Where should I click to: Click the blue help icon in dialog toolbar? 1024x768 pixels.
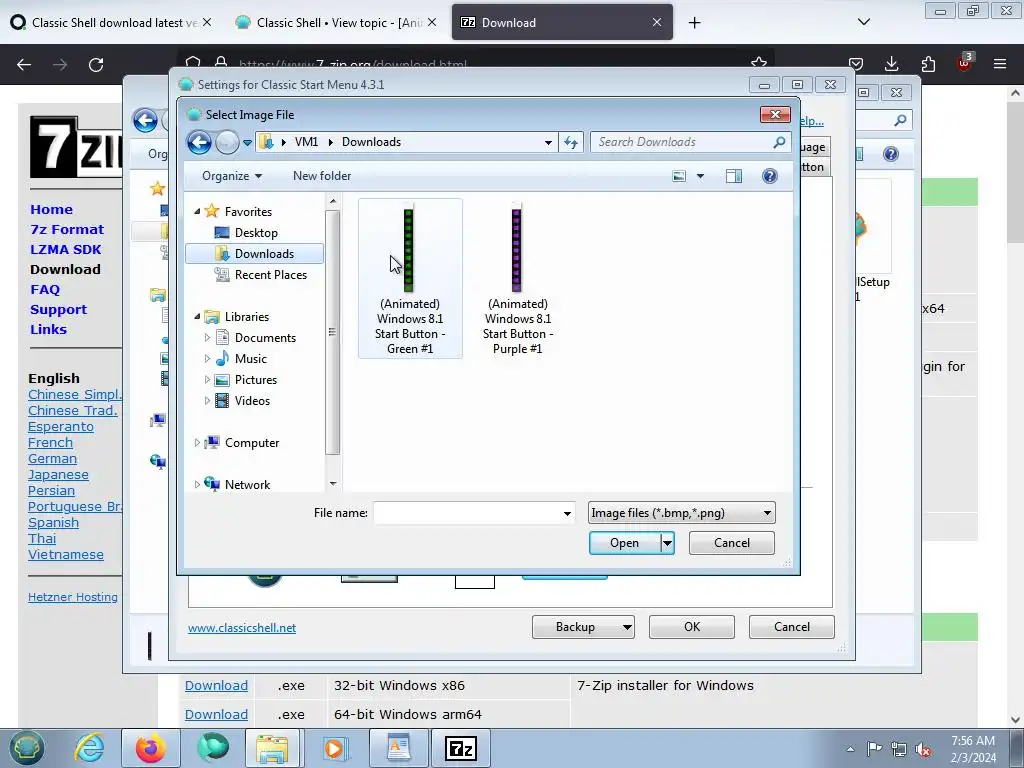[770, 176]
